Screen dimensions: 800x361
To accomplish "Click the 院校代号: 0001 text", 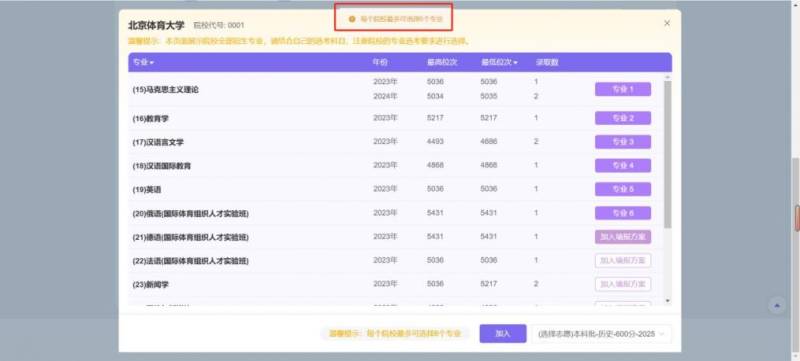I will coord(218,25).
